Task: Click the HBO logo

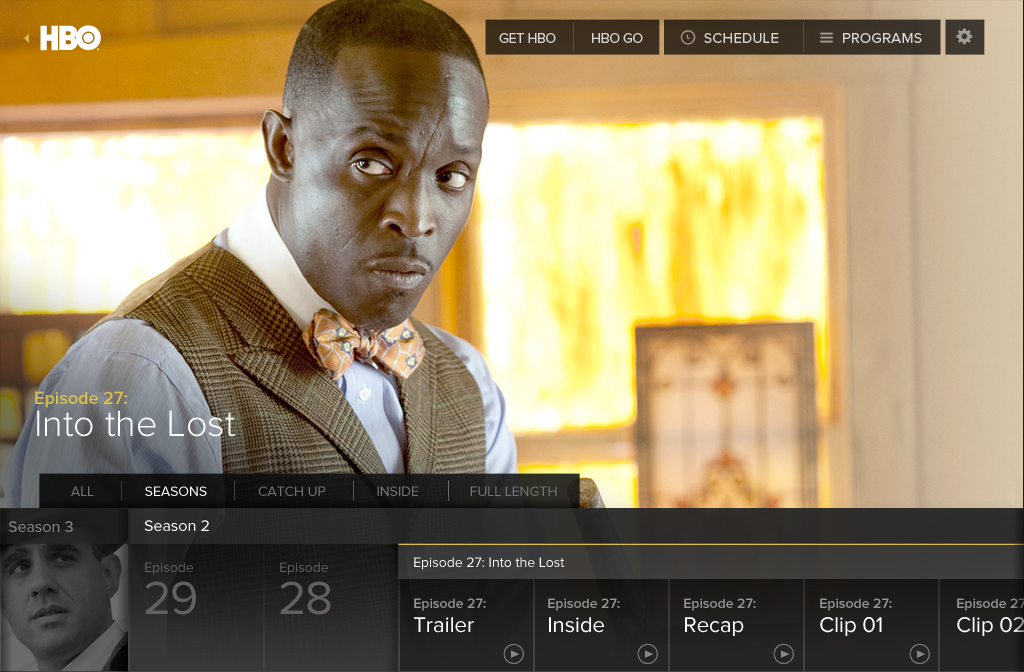Action: coord(70,38)
